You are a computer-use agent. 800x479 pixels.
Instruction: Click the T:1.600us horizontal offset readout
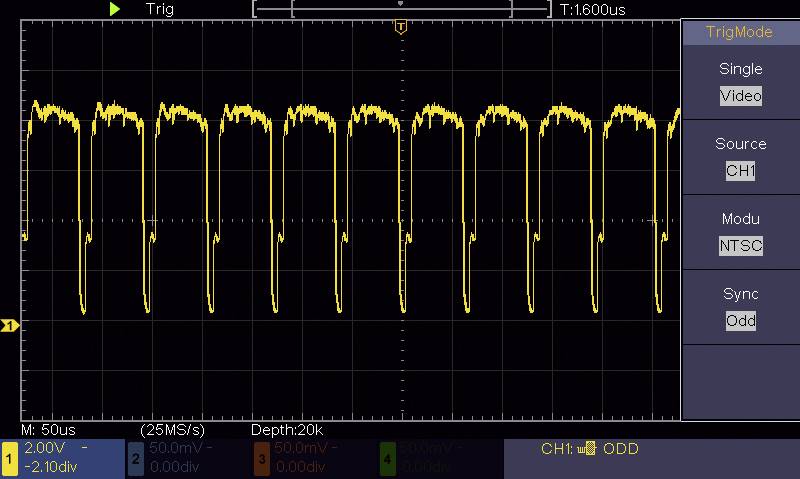coord(593,9)
